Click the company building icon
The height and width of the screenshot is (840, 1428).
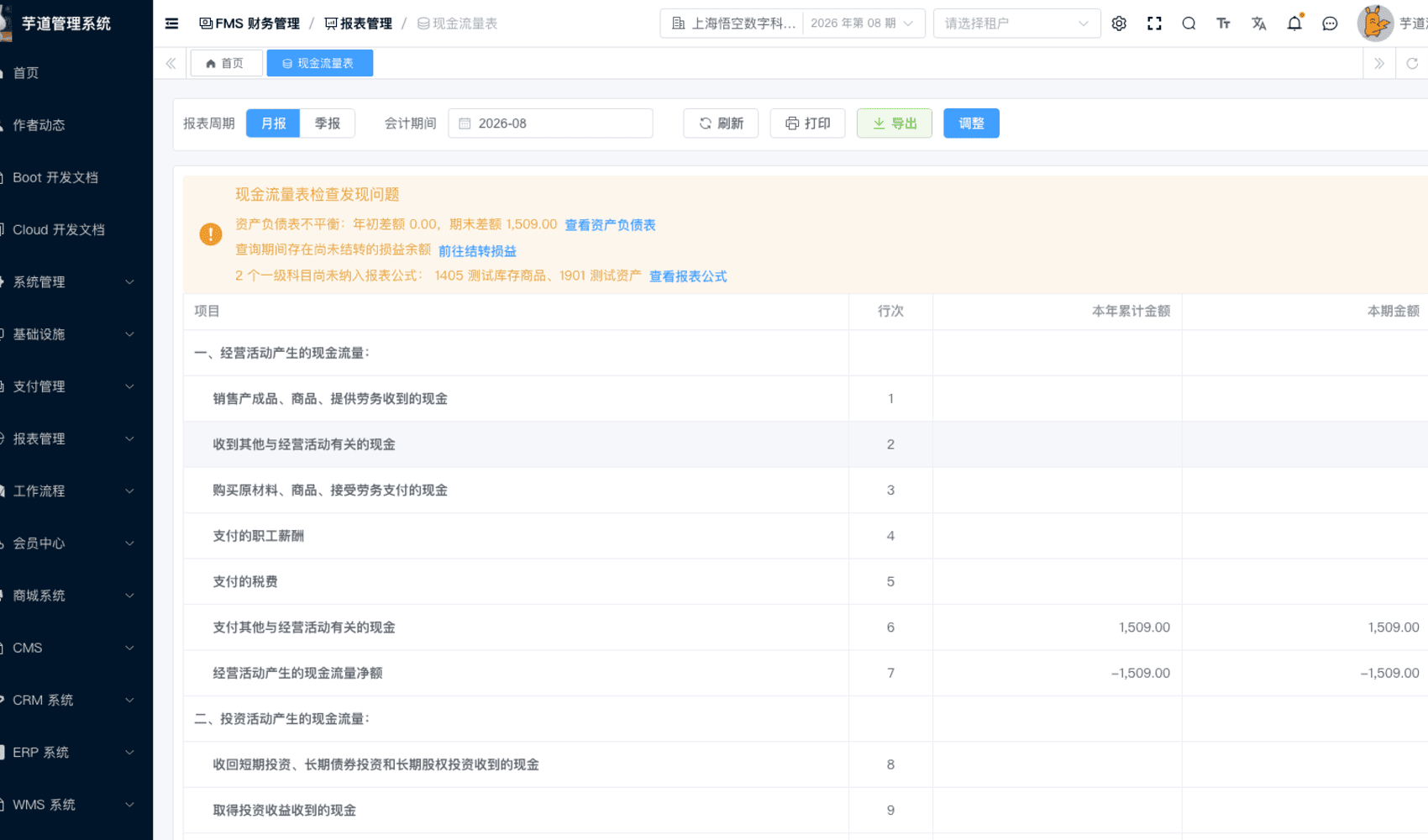[x=679, y=24]
